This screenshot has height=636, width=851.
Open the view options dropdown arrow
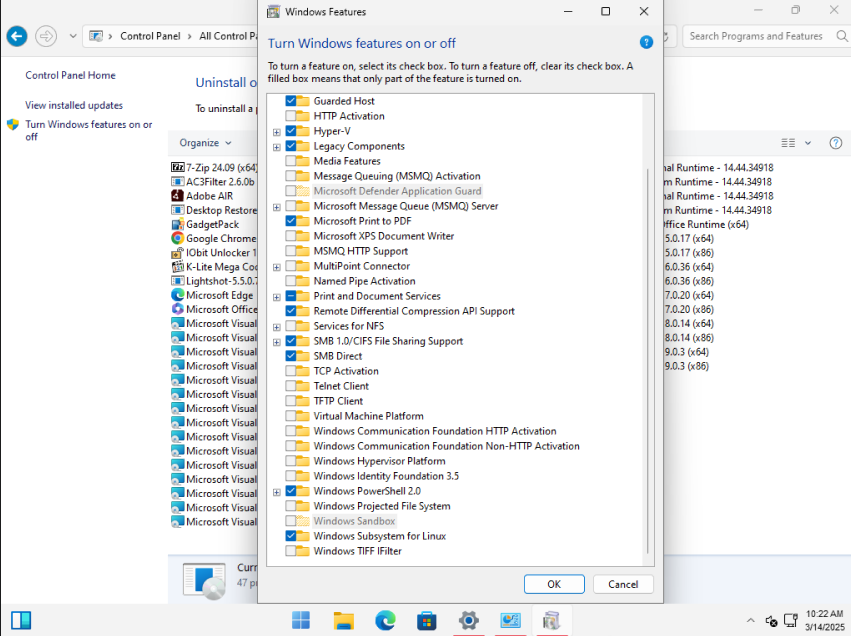click(808, 143)
